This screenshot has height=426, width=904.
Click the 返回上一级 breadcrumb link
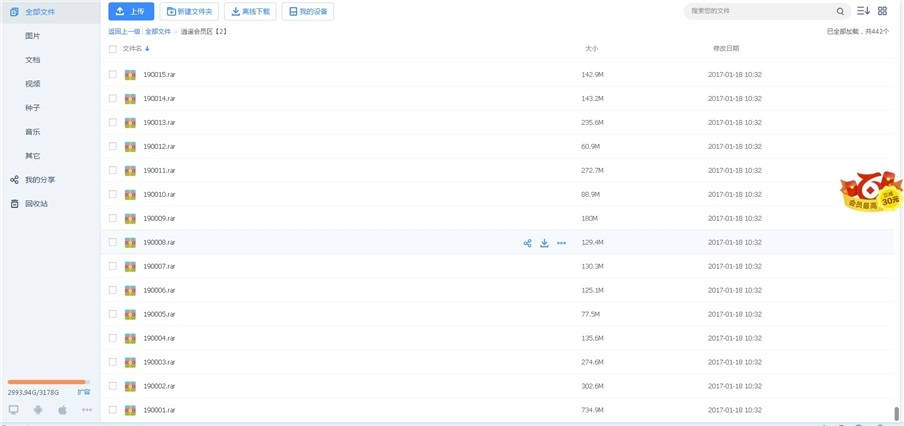point(124,32)
